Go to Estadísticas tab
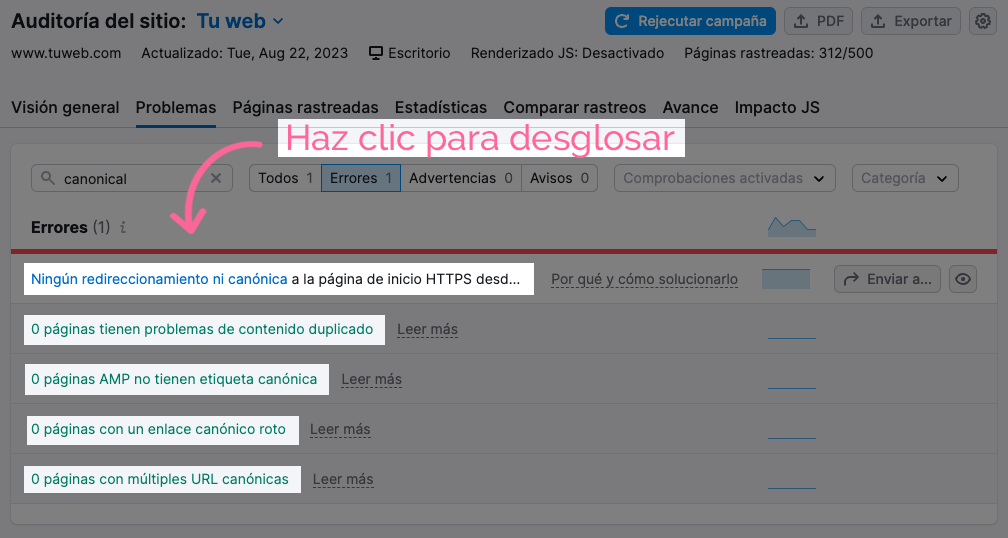This screenshot has height=538, width=1008. point(441,107)
